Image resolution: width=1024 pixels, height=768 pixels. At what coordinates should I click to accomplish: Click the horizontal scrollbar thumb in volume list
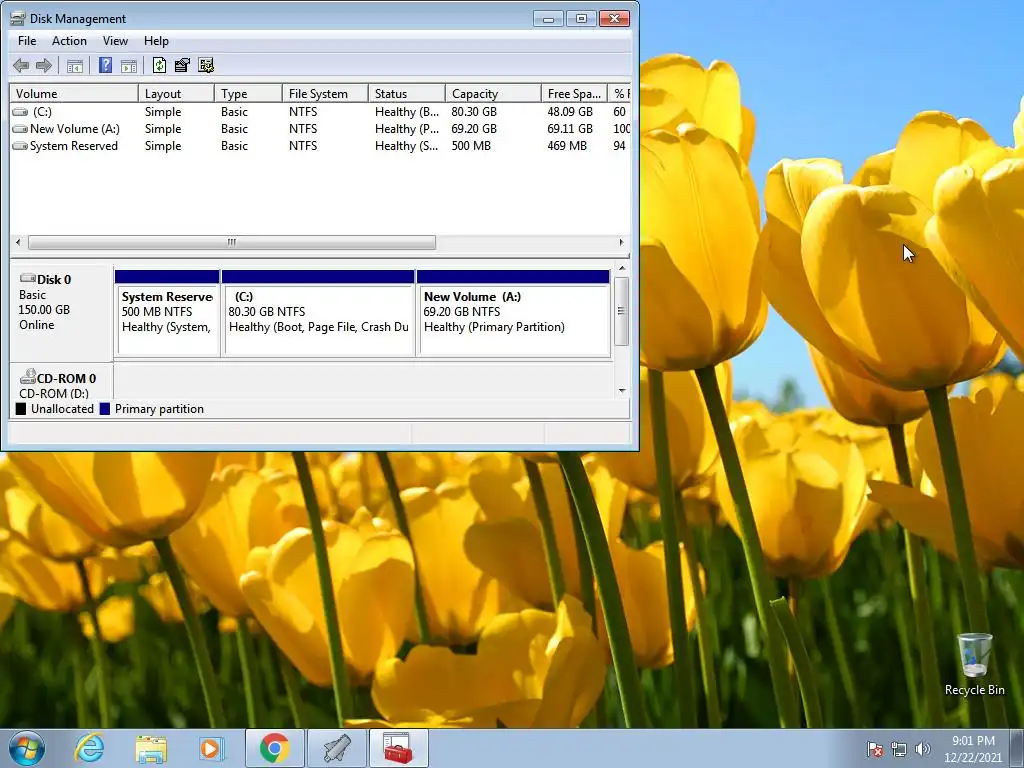pyautogui.click(x=232, y=242)
